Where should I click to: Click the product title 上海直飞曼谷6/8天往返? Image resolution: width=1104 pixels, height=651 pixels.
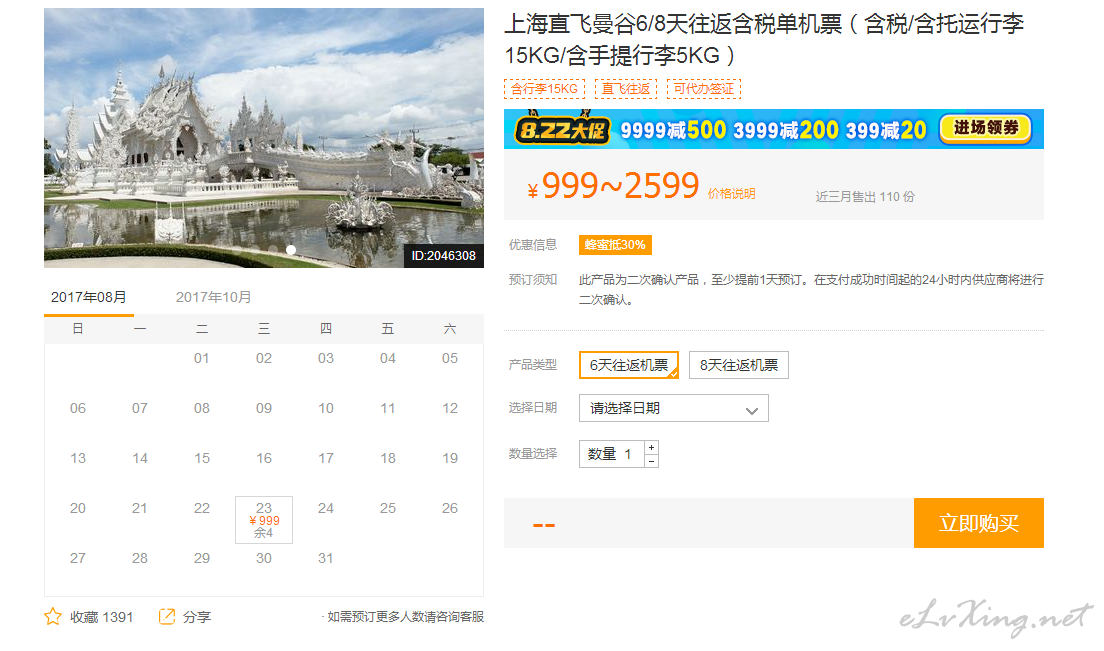(764, 39)
